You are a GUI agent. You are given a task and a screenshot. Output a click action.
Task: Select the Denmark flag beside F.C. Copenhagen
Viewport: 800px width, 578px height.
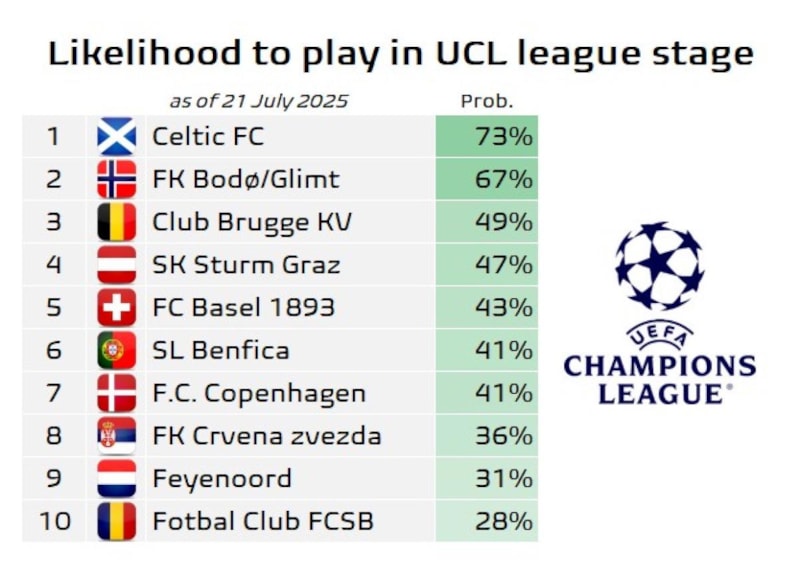[117, 393]
